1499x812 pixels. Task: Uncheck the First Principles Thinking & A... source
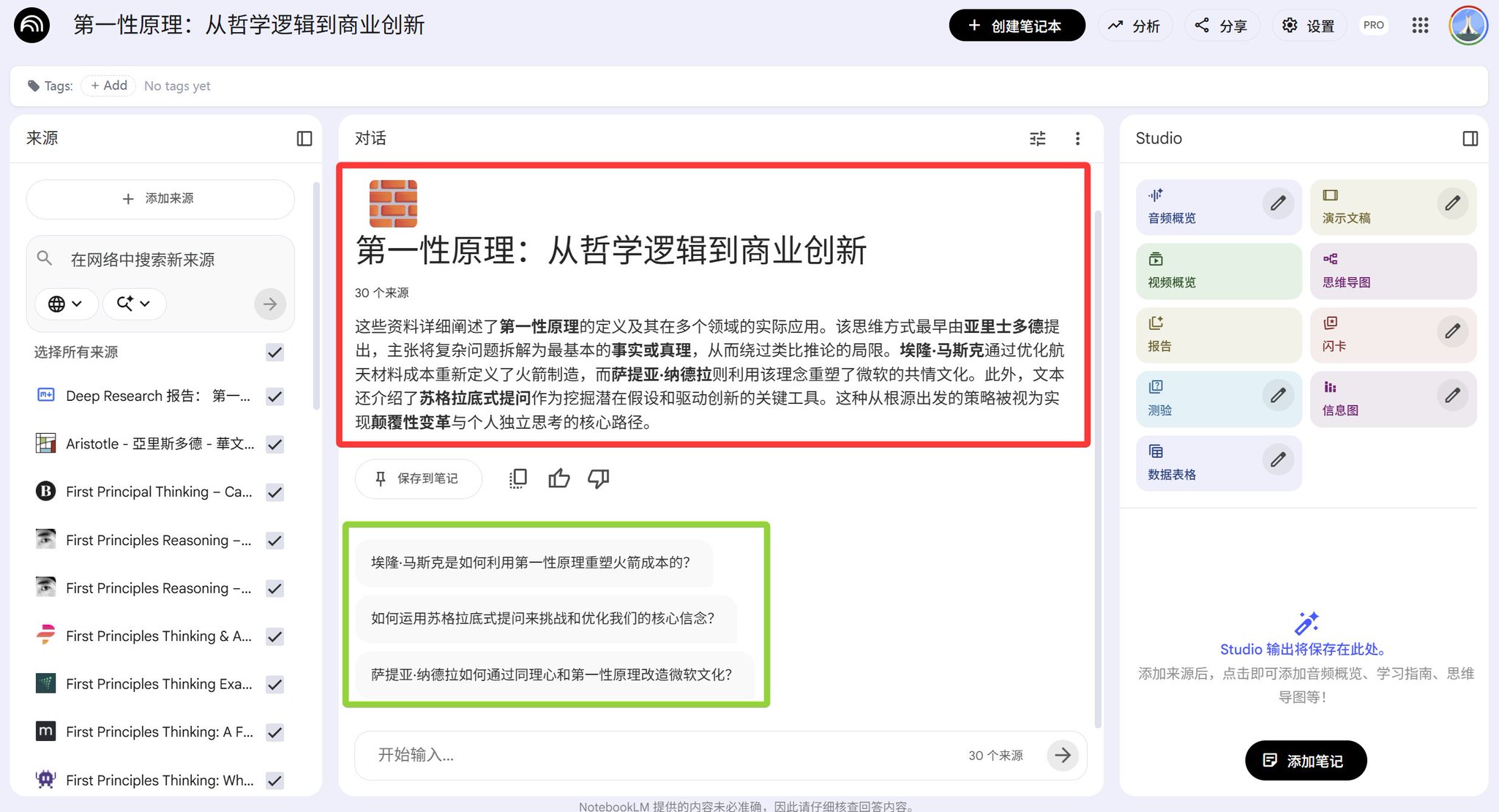coord(274,636)
